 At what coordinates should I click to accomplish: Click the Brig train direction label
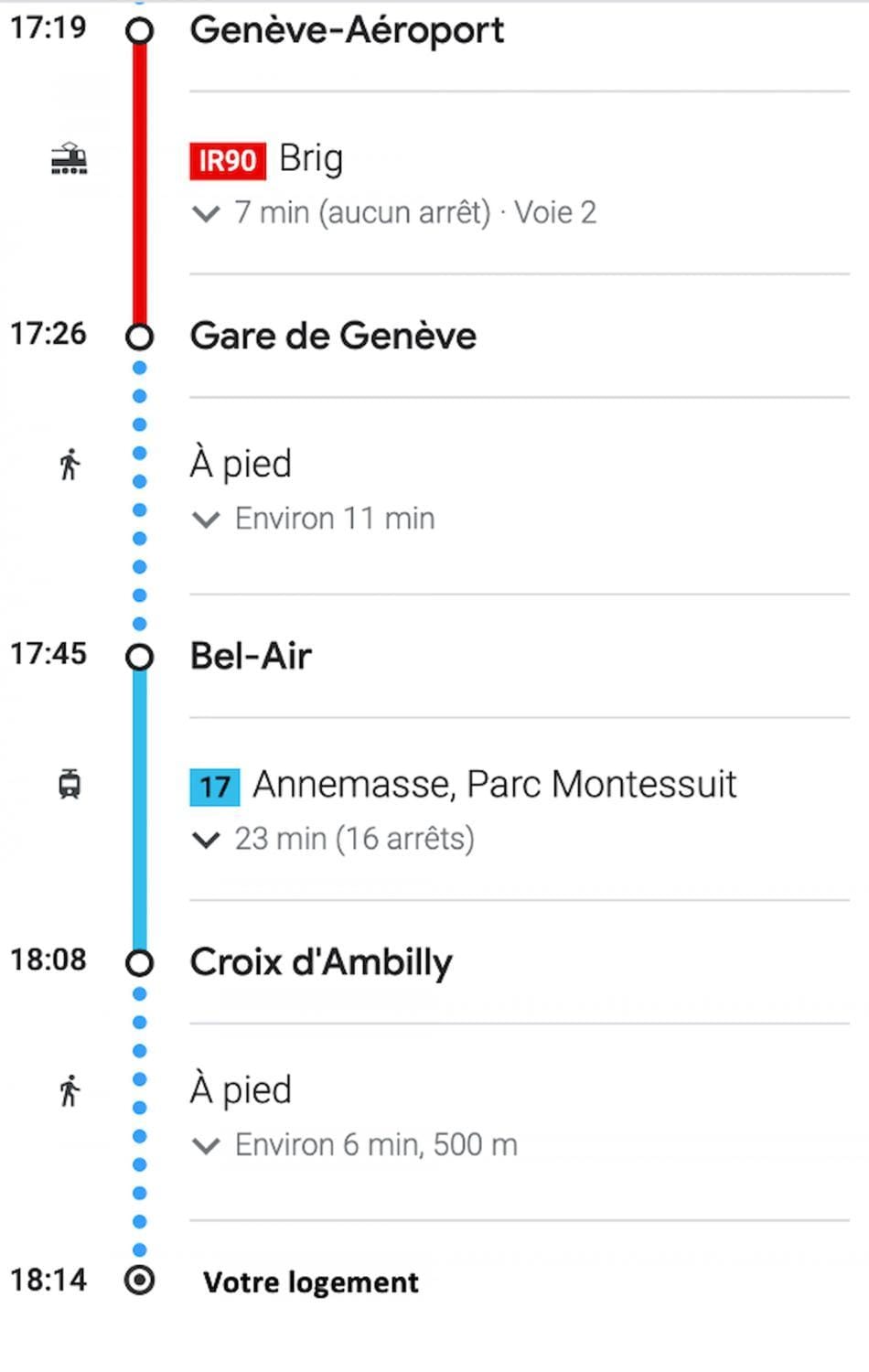click(x=311, y=158)
